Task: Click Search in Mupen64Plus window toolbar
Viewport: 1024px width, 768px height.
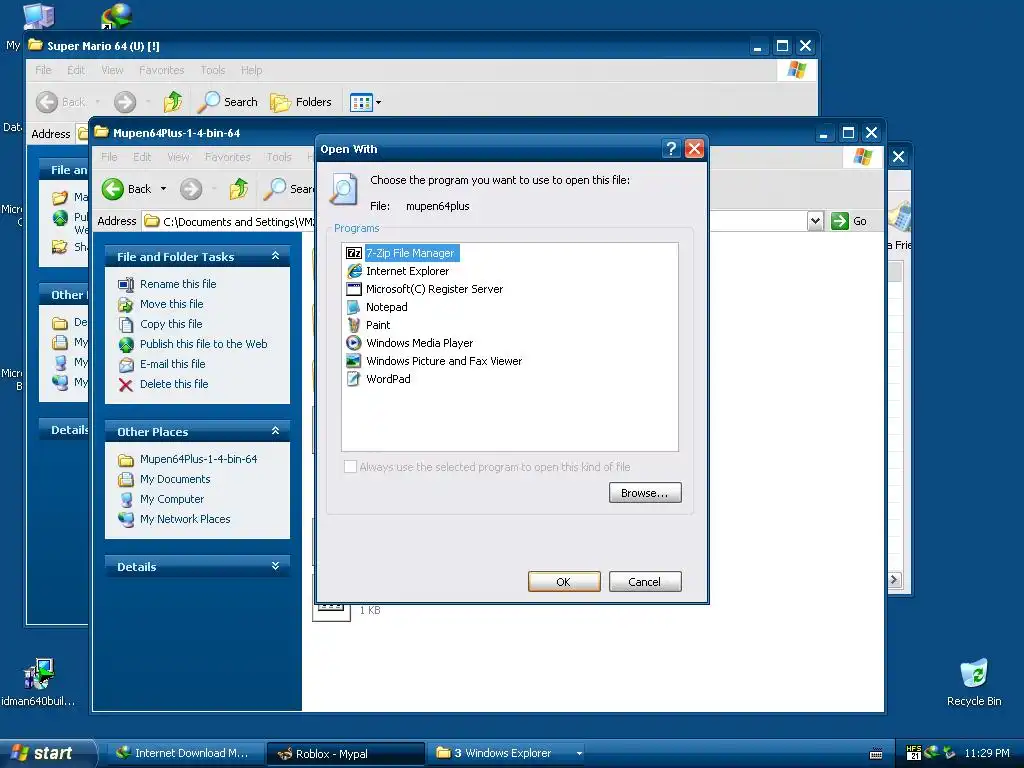Action: click(289, 189)
